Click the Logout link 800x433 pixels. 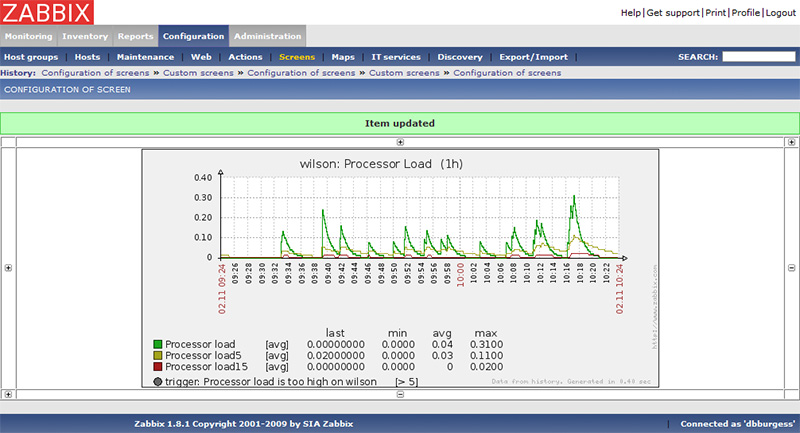tap(781, 13)
